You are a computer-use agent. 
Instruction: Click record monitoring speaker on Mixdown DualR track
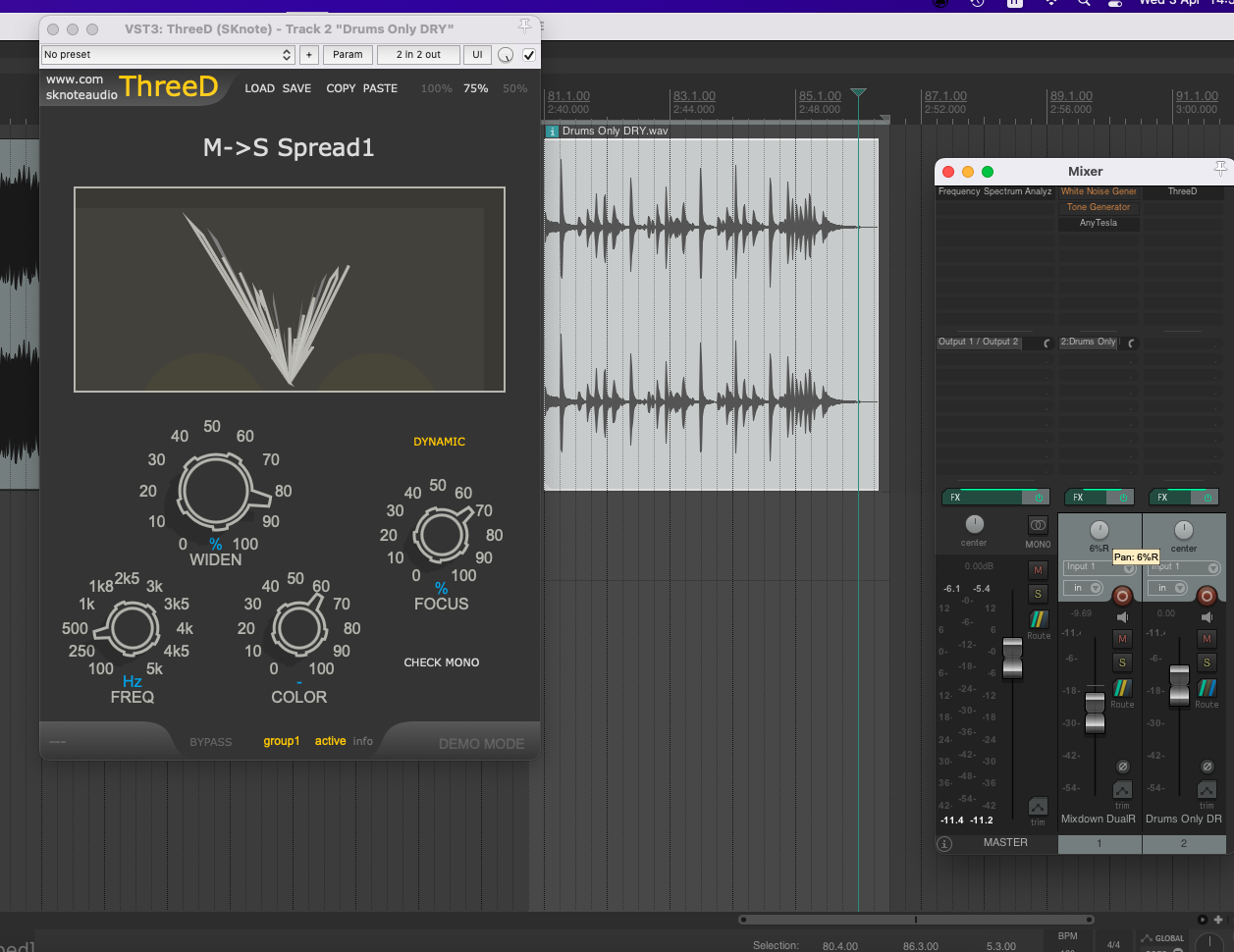point(1122,617)
